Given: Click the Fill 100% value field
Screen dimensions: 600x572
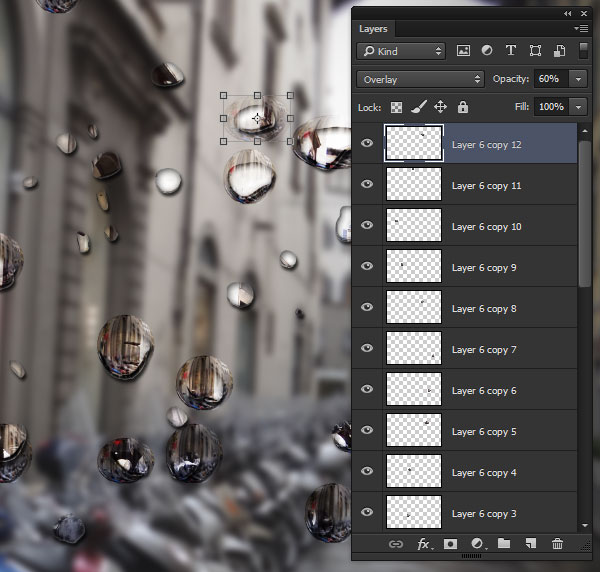Looking at the screenshot, I should [x=551, y=107].
